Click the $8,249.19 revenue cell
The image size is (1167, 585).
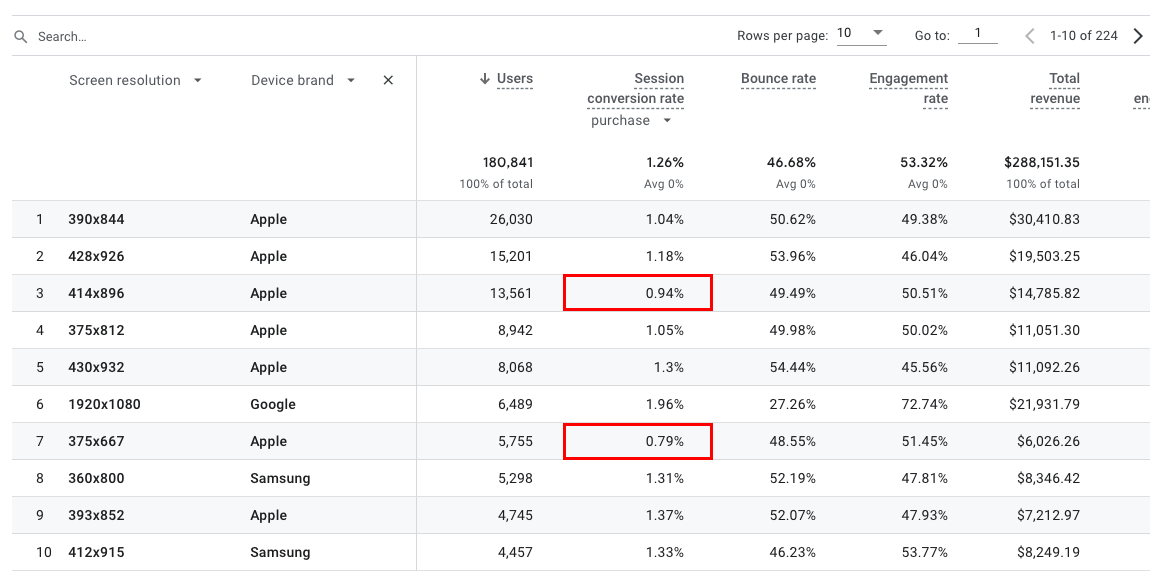[x=1048, y=552]
